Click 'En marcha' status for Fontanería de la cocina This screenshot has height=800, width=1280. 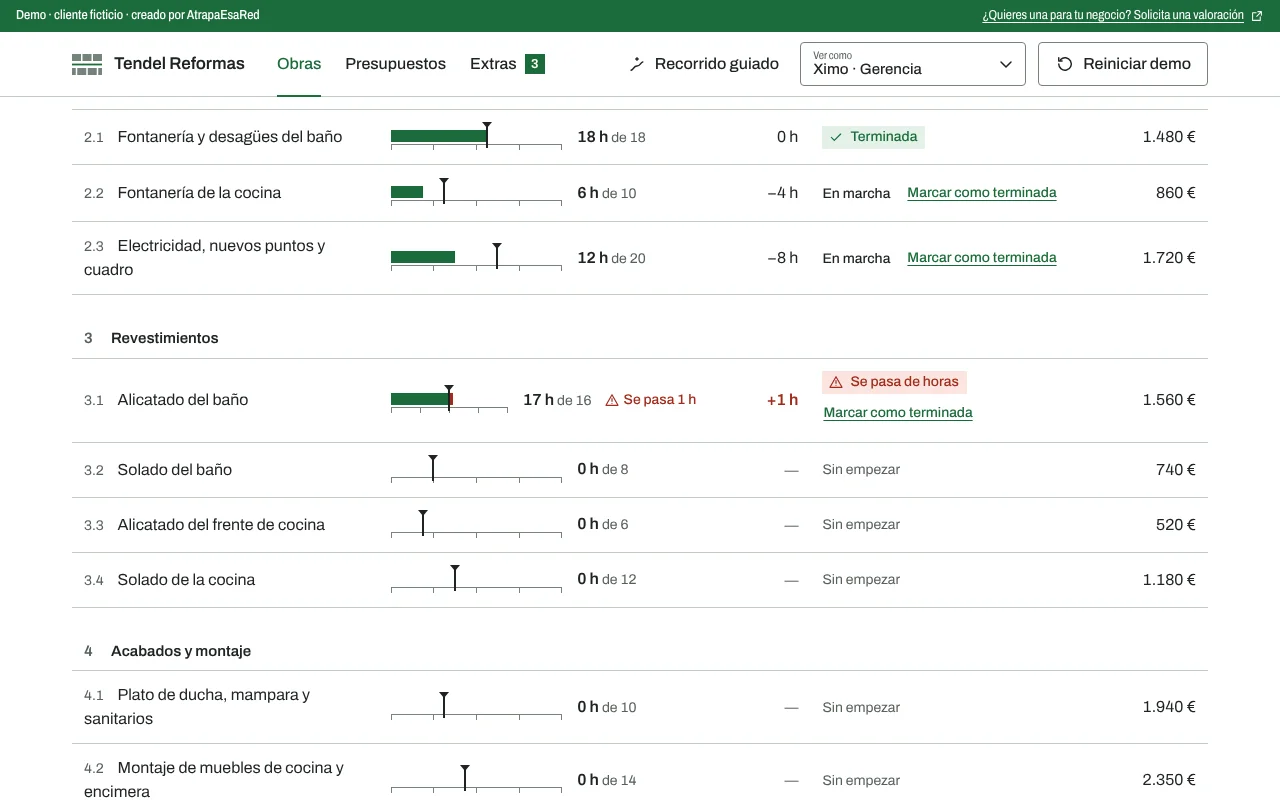[x=856, y=193]
